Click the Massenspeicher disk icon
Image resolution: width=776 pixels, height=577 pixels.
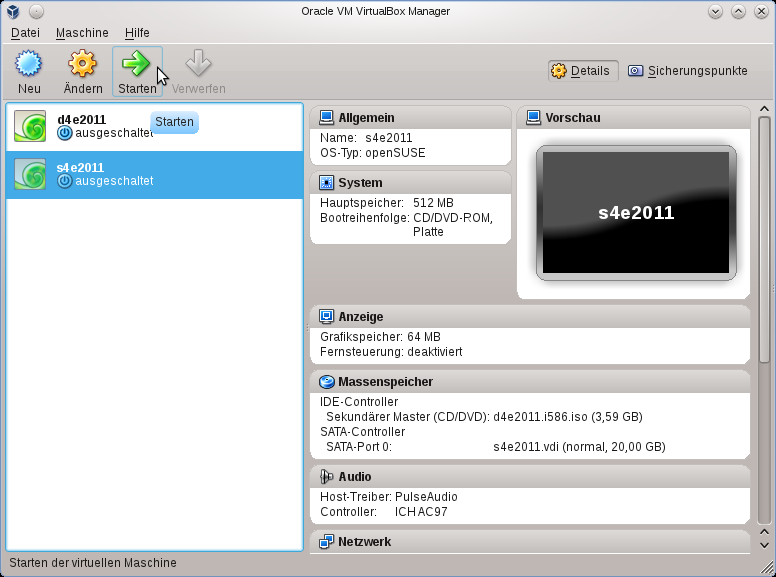[x=327, y=382]
